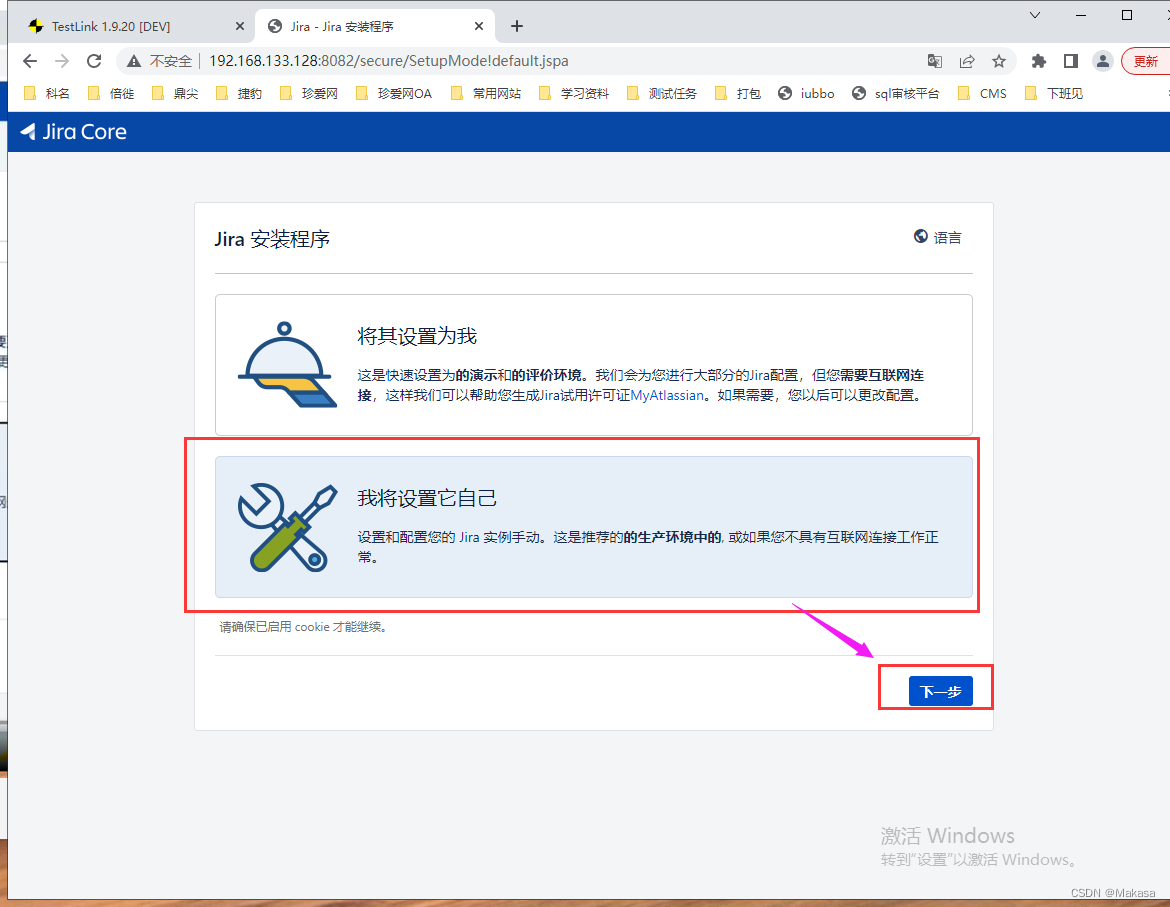
Task: Click the not-secure warning triangle icon
Action: tap(134, 61)
